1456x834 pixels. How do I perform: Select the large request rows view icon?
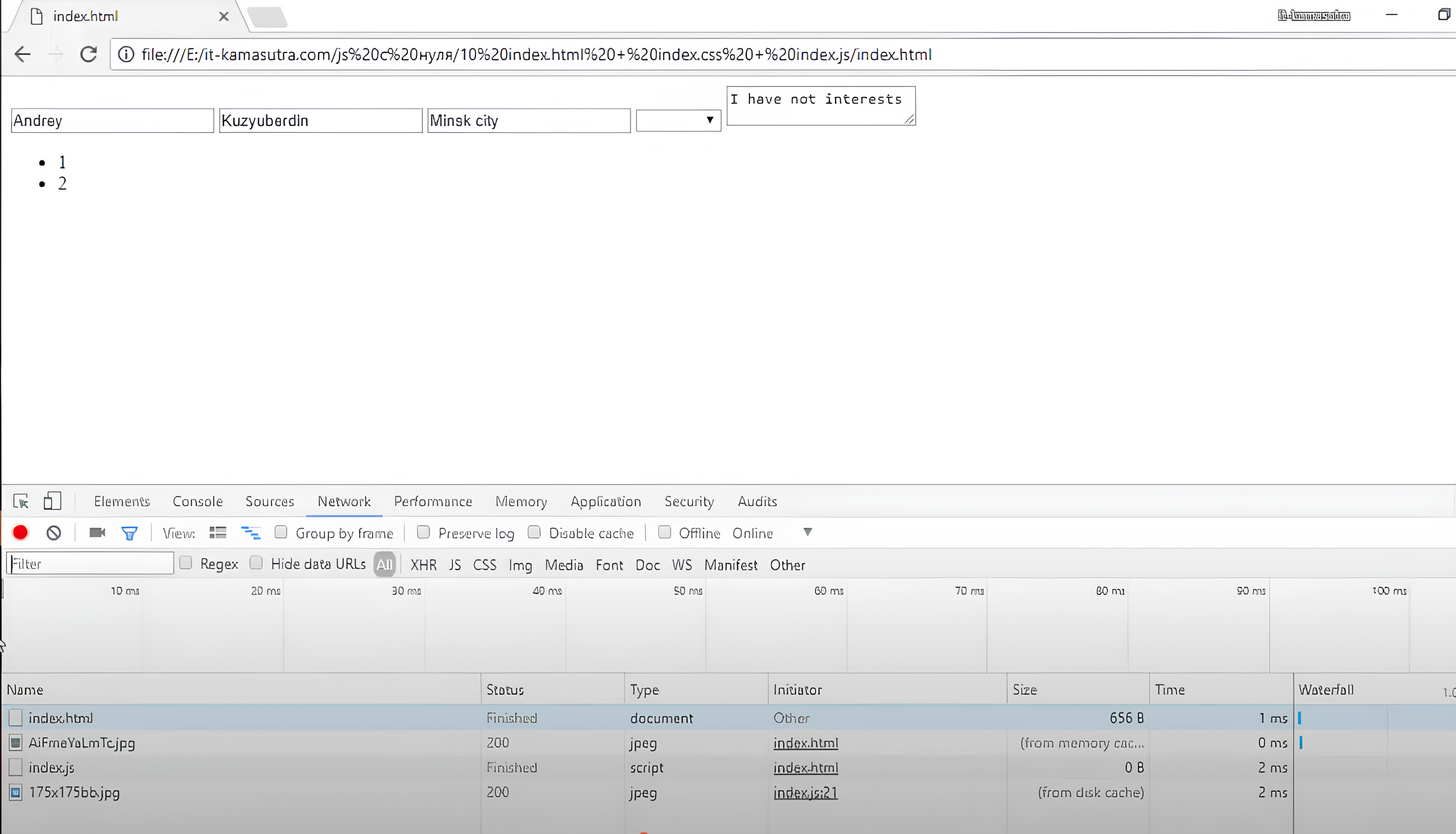(x=218, y=533)
